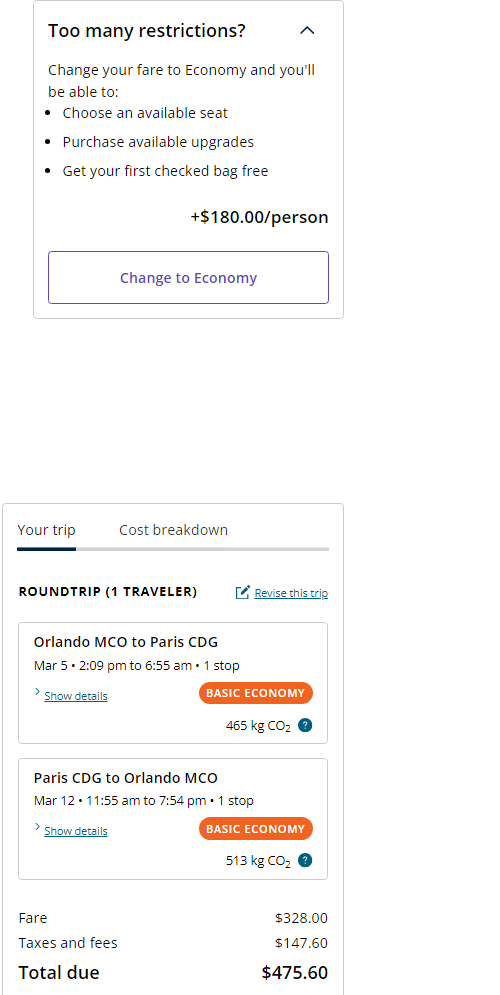The image size is (500, 995).
Task: Select the Paris CDG to Orlando MCO title
Action: [126, 777]
